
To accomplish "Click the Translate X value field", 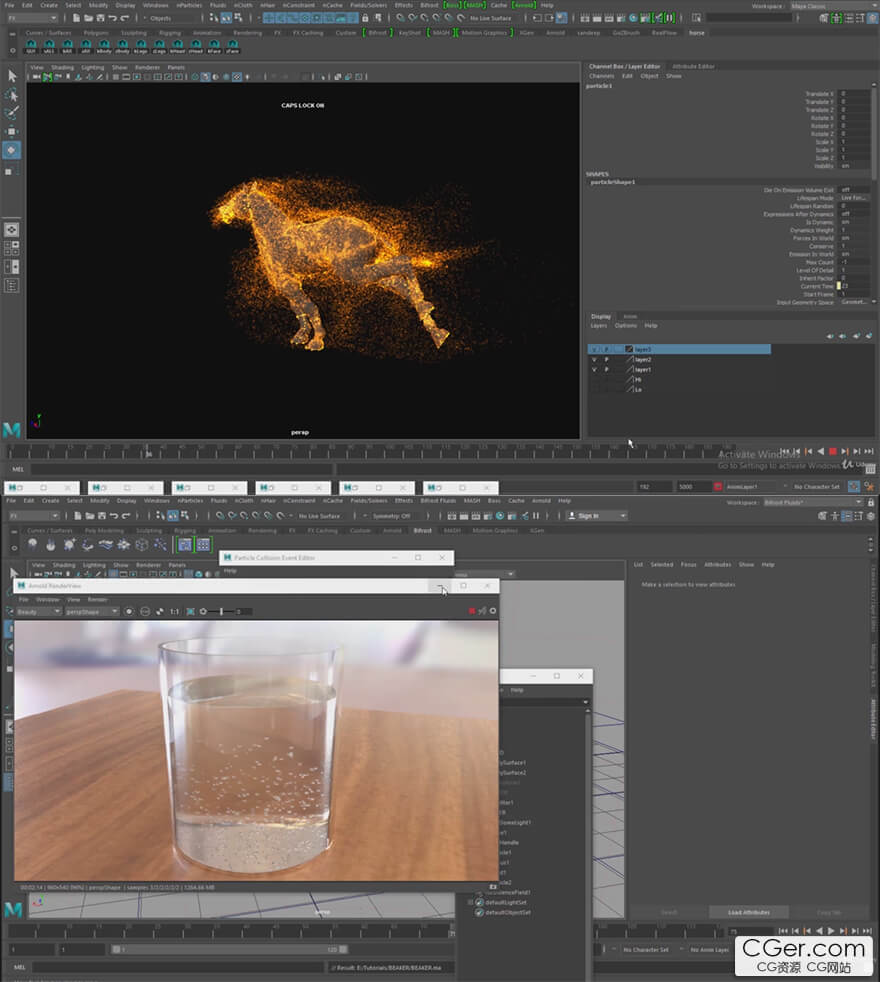I will 854,93.
